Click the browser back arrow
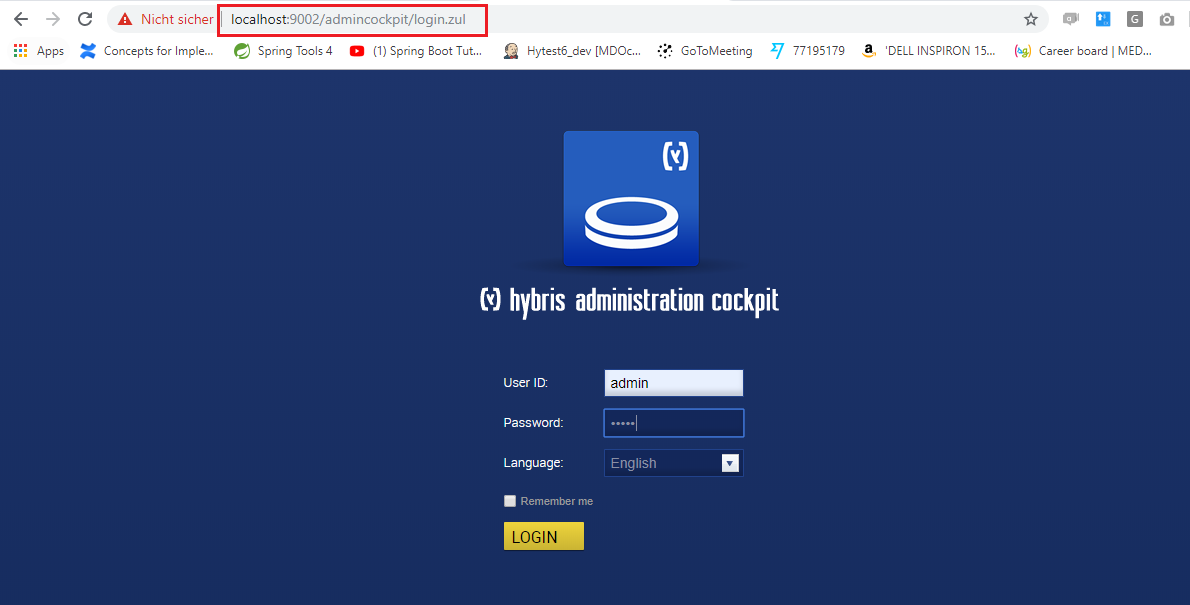 [21, 19]
